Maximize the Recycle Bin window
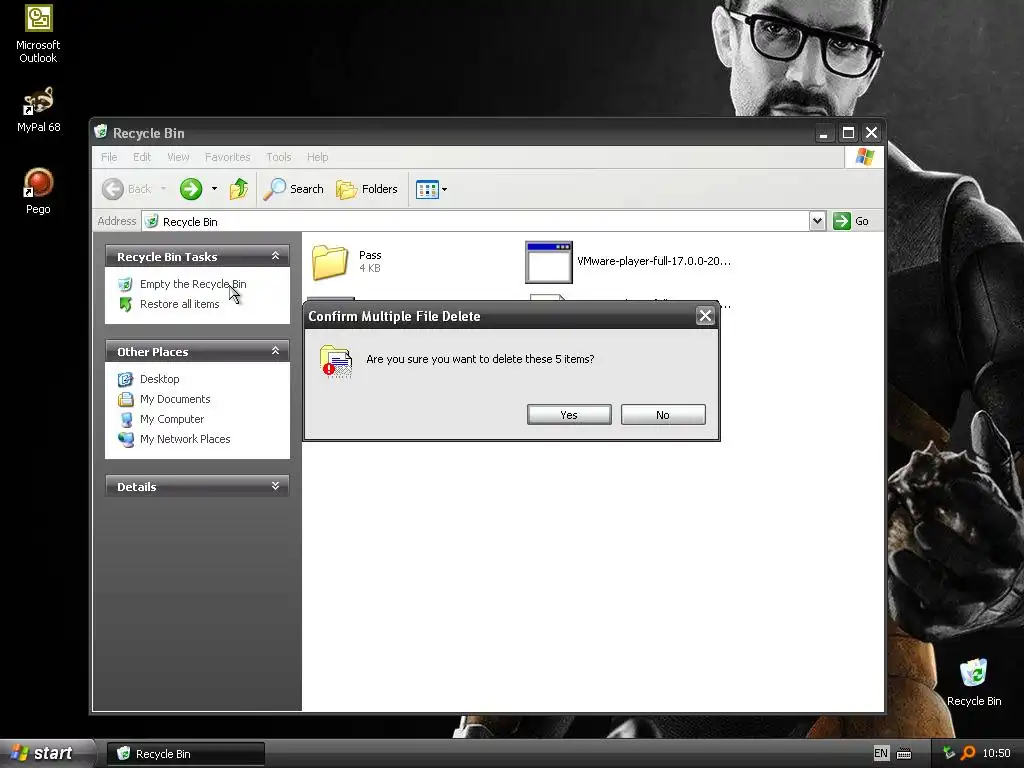 tap(848, 133)
